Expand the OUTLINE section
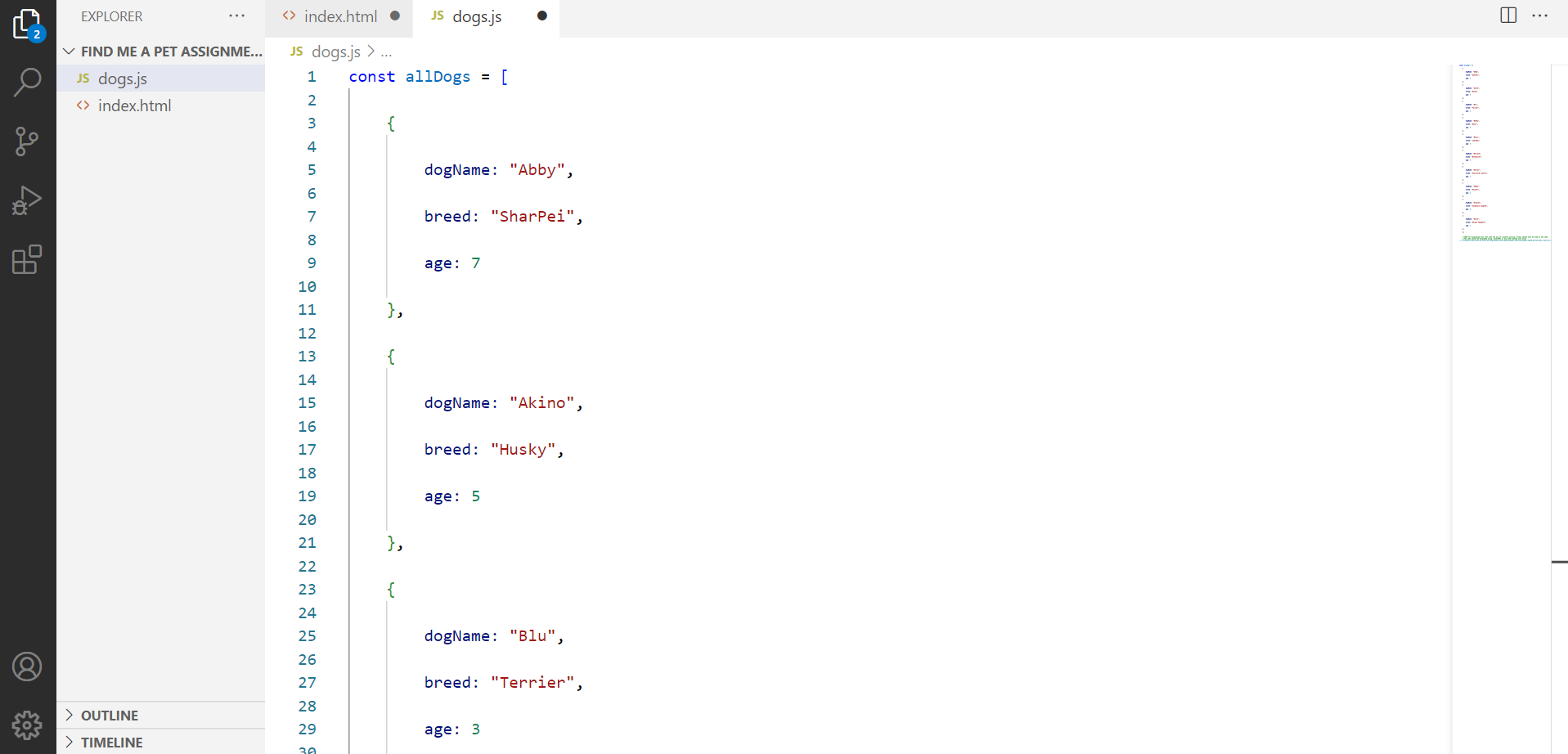 [x=161, y=716]
